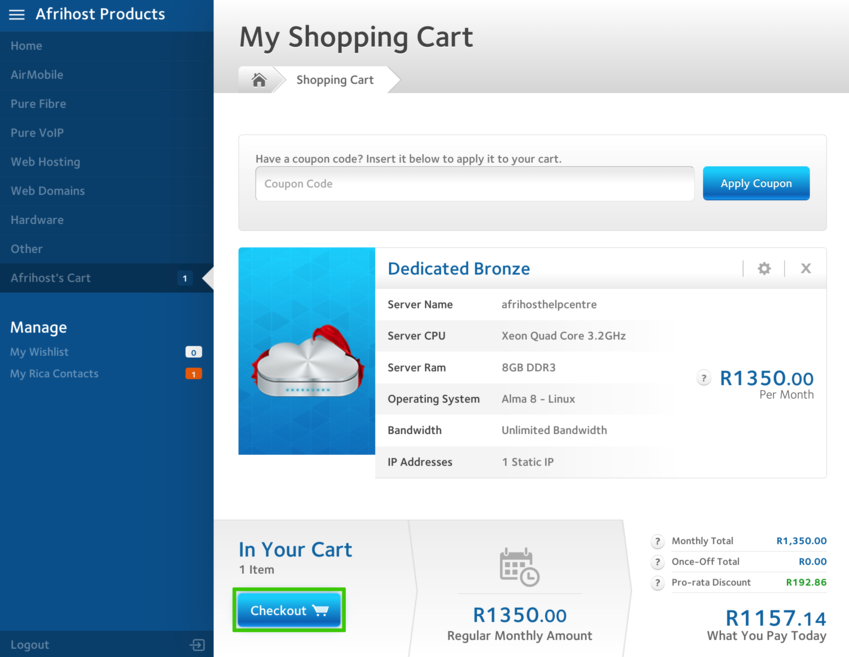
Task: Click the Checkout button
Action: click(289, 610)
